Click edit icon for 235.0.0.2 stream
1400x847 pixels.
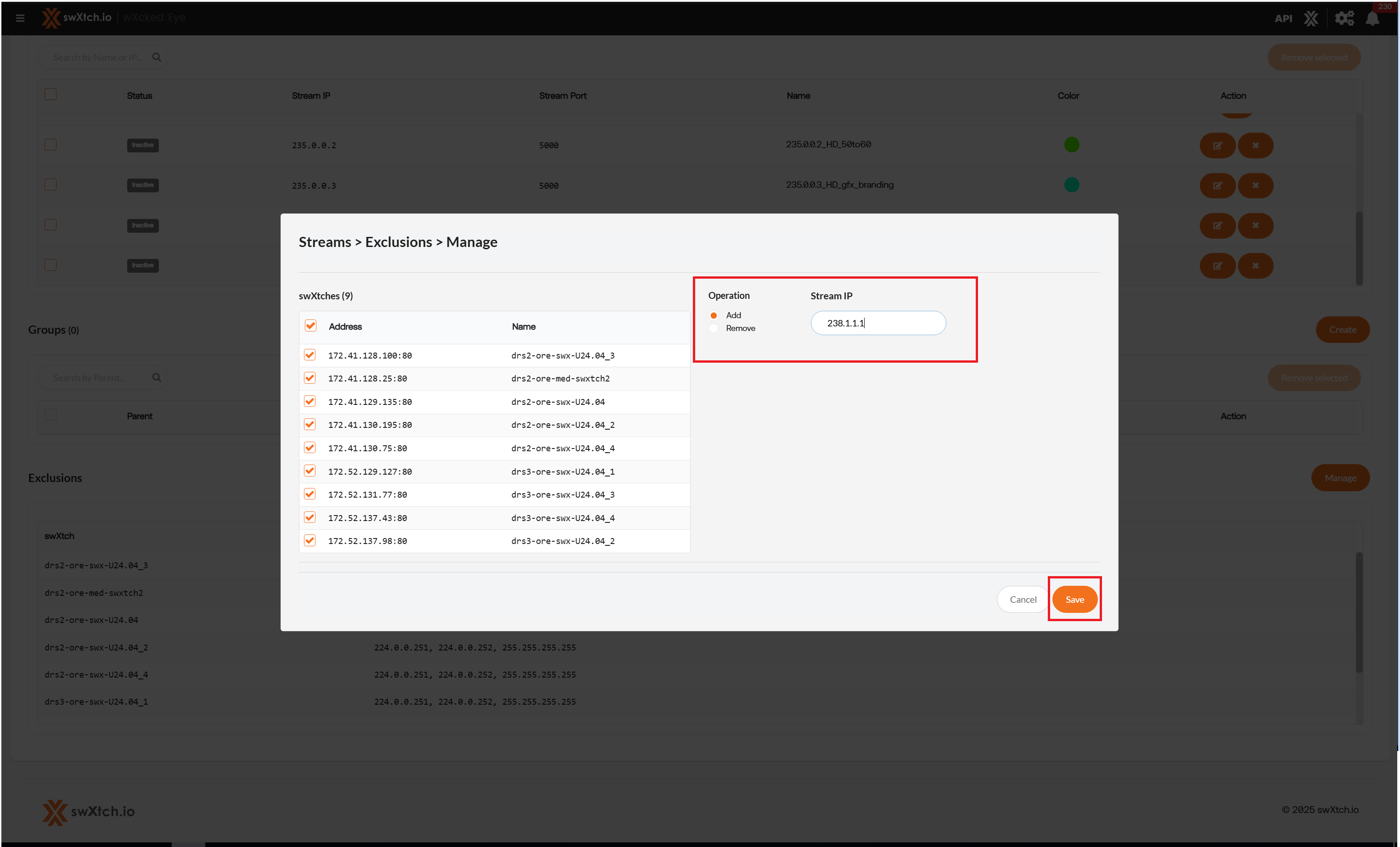pos(1217,146)
